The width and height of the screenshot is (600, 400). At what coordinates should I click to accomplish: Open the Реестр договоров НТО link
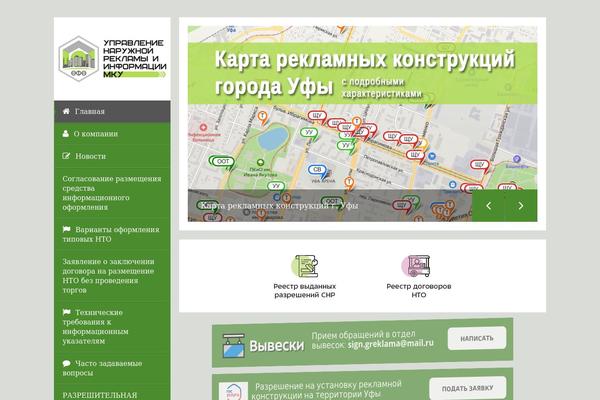(x=419, y=291)
